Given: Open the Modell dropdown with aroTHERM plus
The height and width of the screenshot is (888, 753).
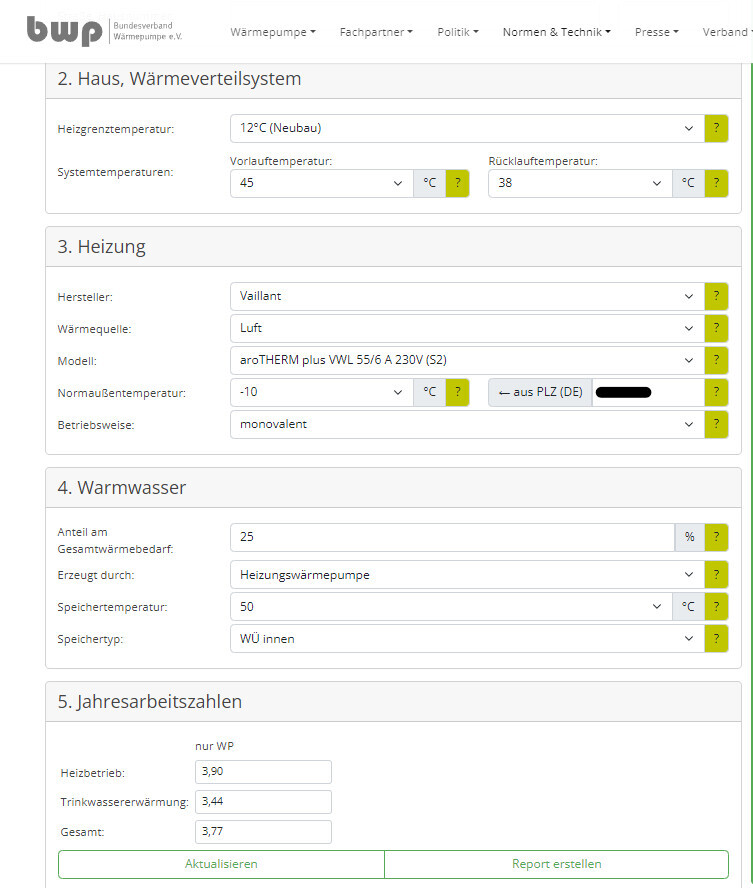Looking at the screenshot, I should point(466,360).
